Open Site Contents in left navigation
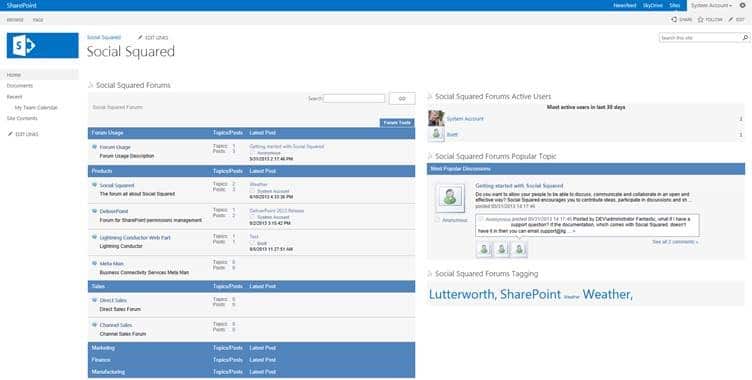 [22, 118]
